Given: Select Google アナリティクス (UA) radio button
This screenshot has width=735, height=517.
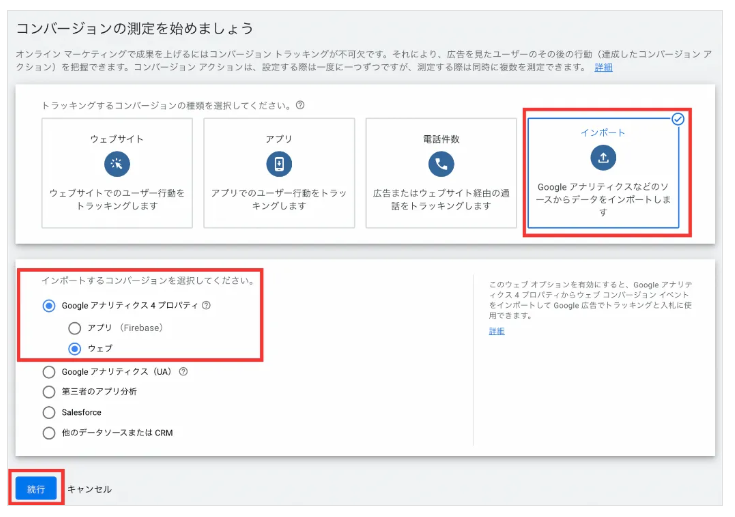Looking at the screenshot, I should pos(49,372).
